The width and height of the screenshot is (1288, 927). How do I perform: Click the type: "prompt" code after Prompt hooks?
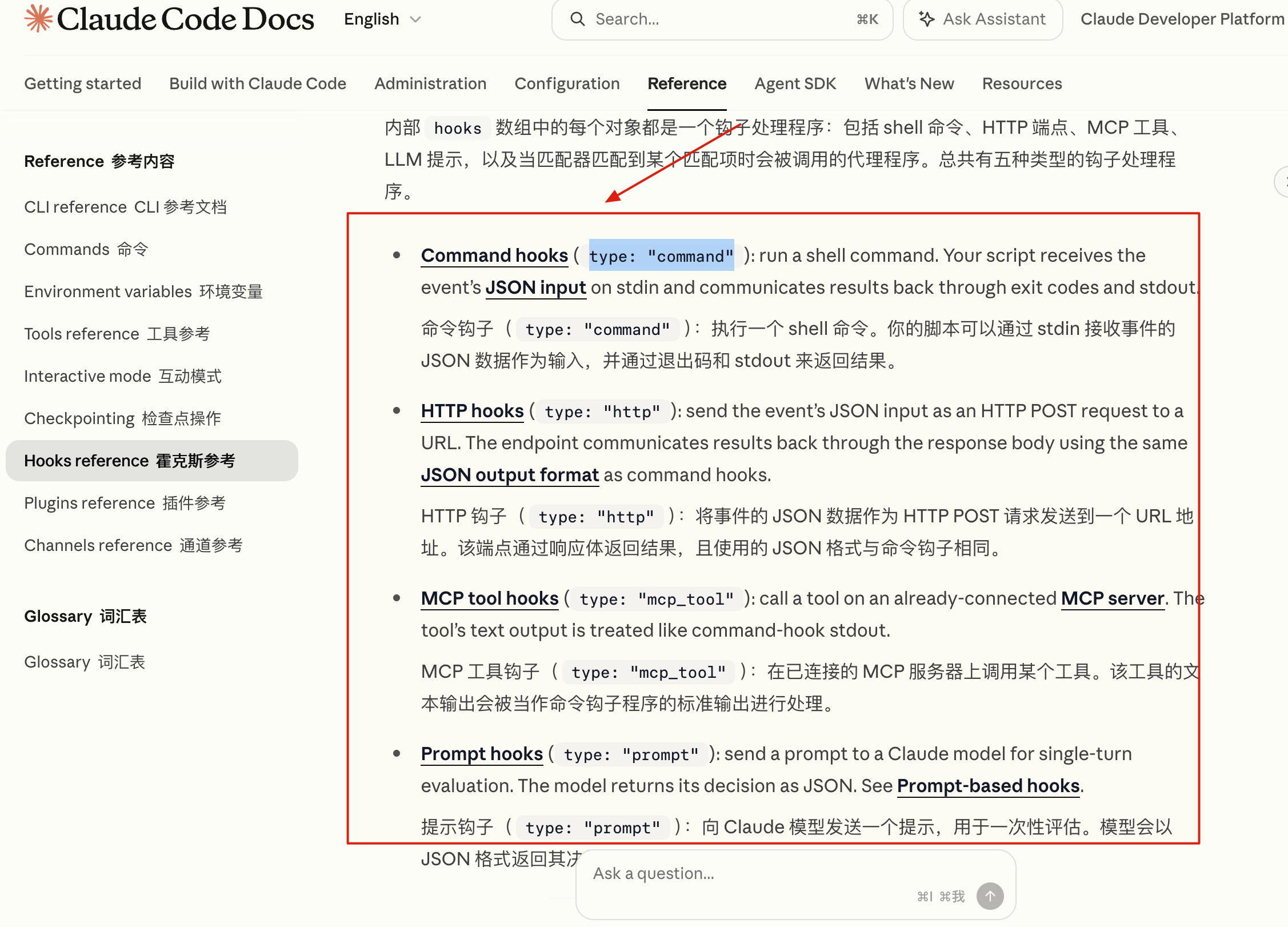click(631, 754)
